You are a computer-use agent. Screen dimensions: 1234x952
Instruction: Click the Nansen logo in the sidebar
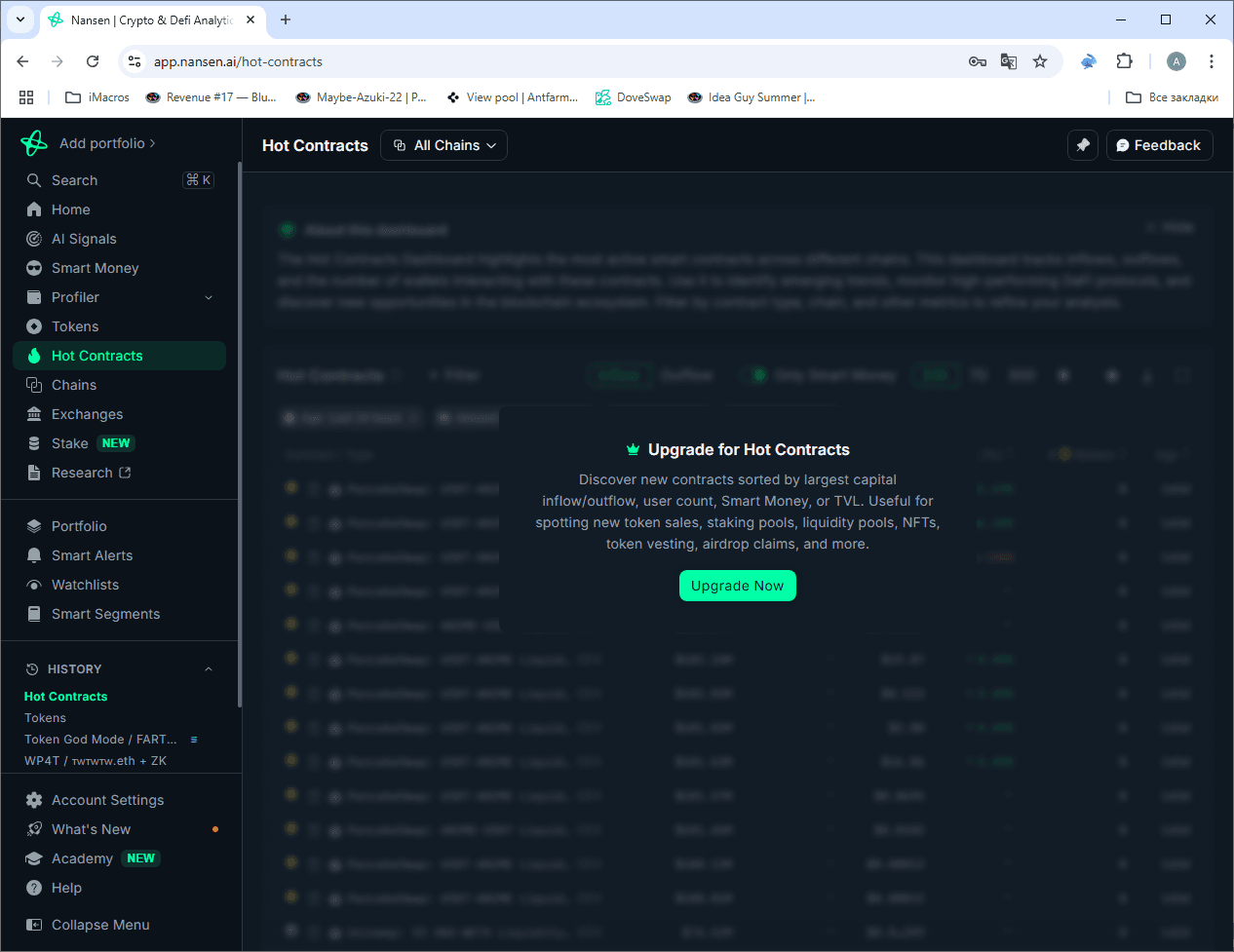tap(34, 143)
